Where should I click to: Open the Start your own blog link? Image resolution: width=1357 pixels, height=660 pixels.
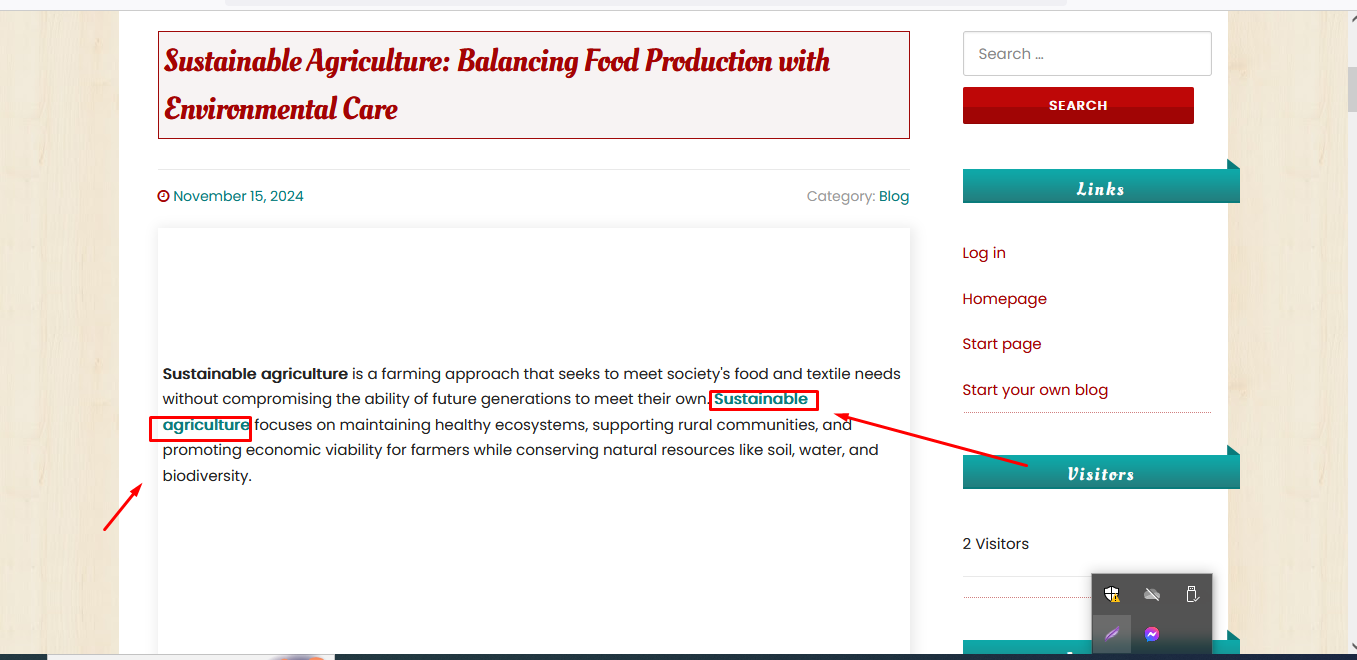point(1035,390)
